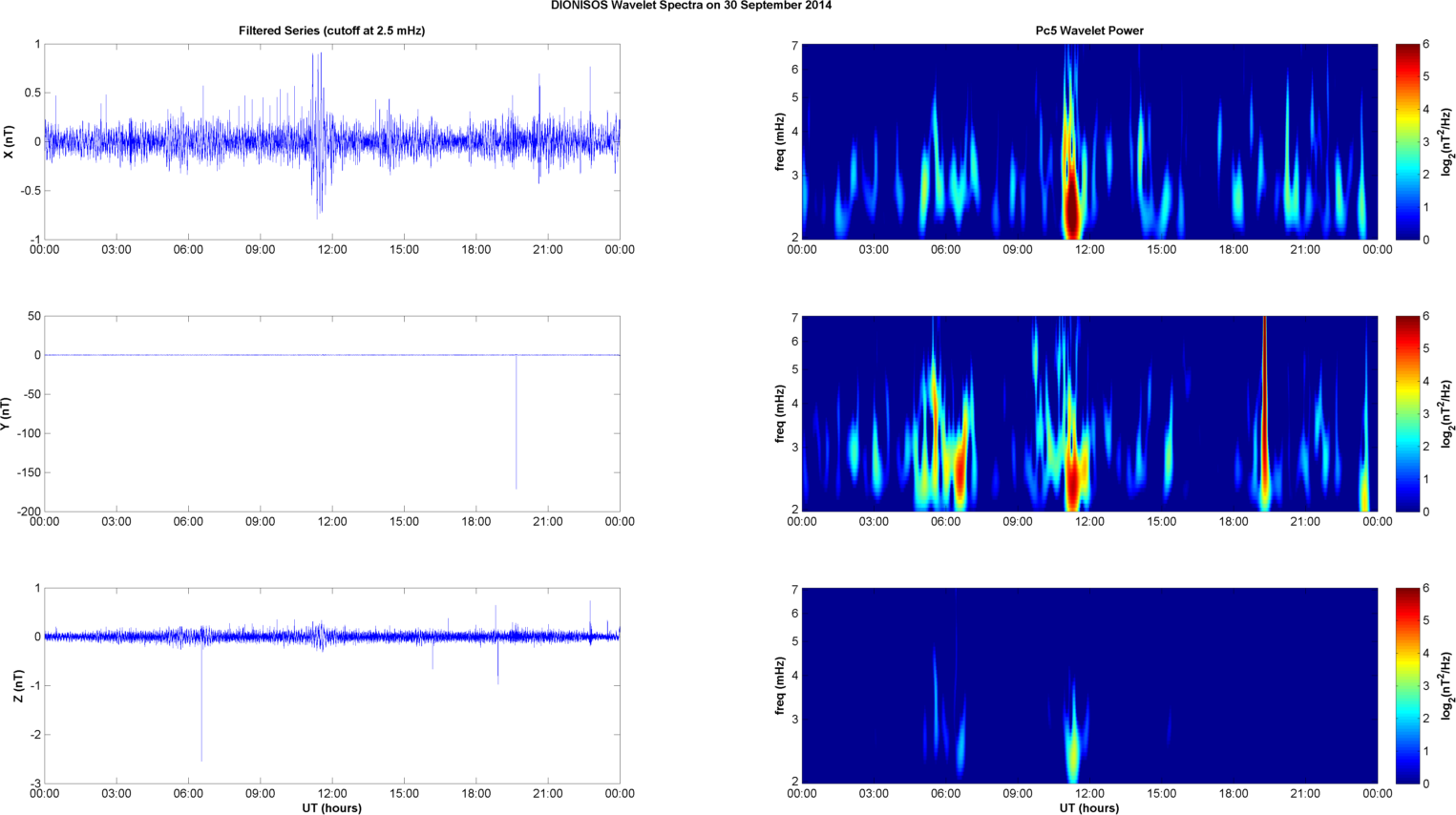The height and width of the screenshot is (815, 1456).
Task: Click 'UT (hours)' label under Z time series
Action: point(332,808)
